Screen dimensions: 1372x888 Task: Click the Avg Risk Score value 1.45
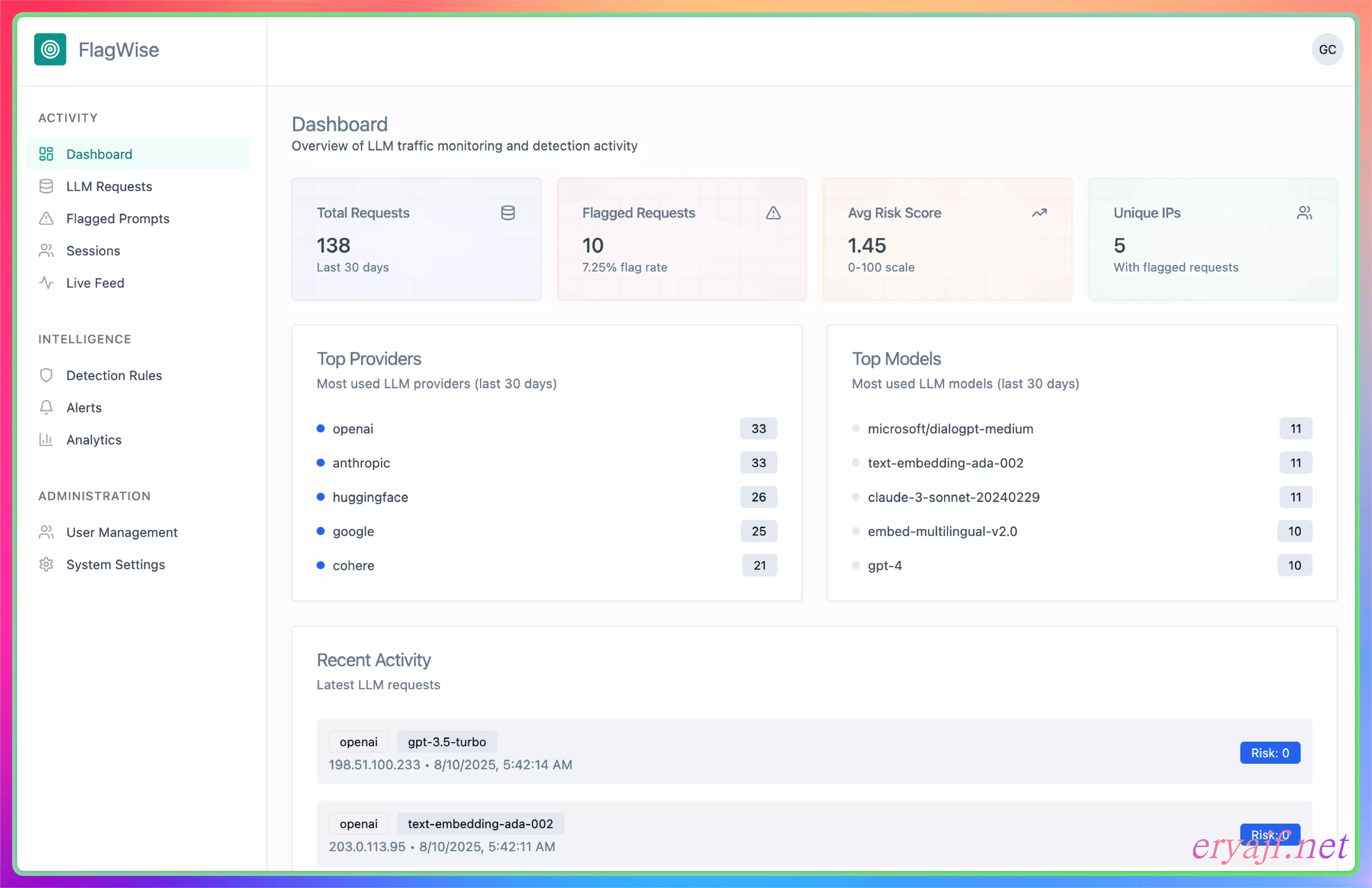867,246
